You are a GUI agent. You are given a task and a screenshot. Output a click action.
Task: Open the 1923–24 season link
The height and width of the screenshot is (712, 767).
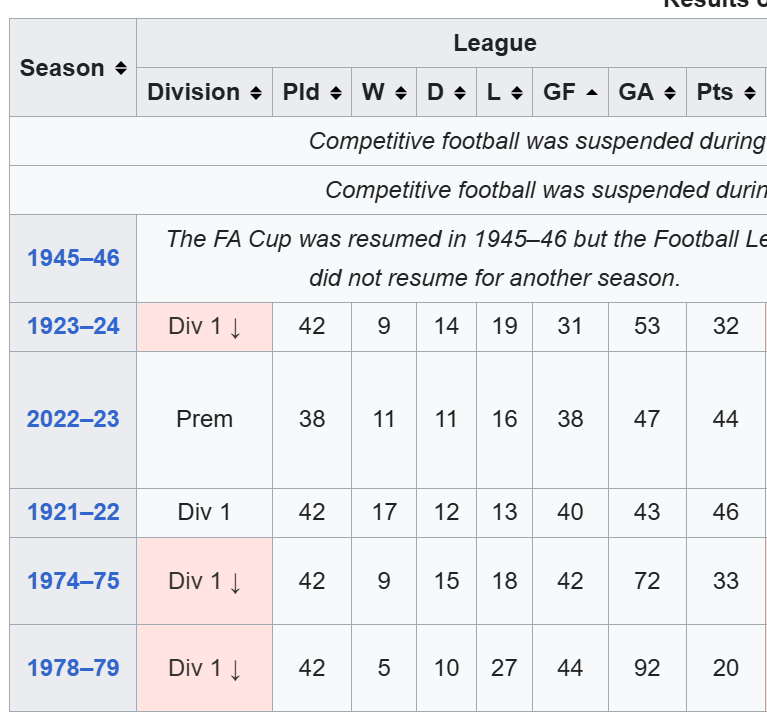(x=73, y=326)
